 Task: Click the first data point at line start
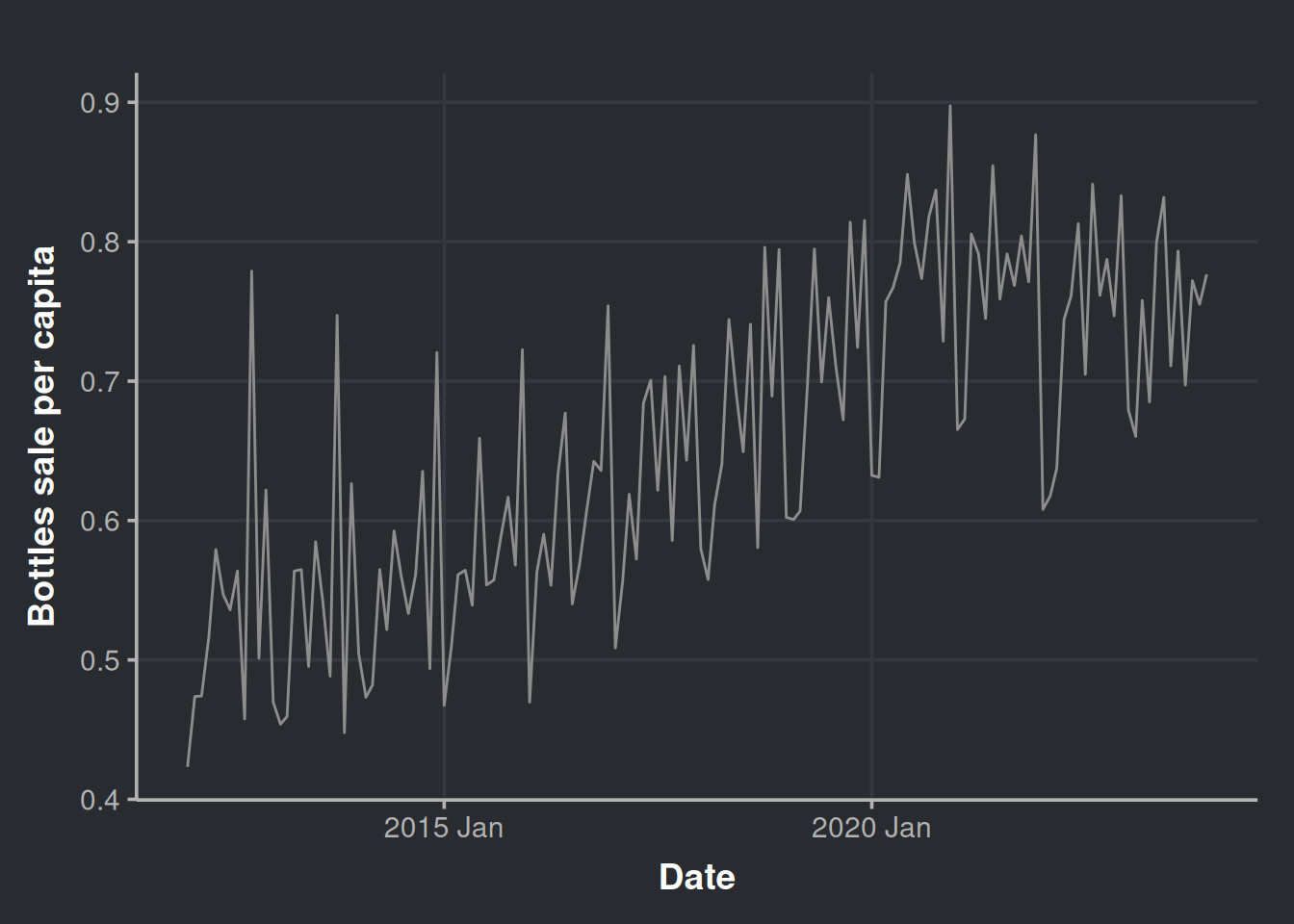[188, 766]
